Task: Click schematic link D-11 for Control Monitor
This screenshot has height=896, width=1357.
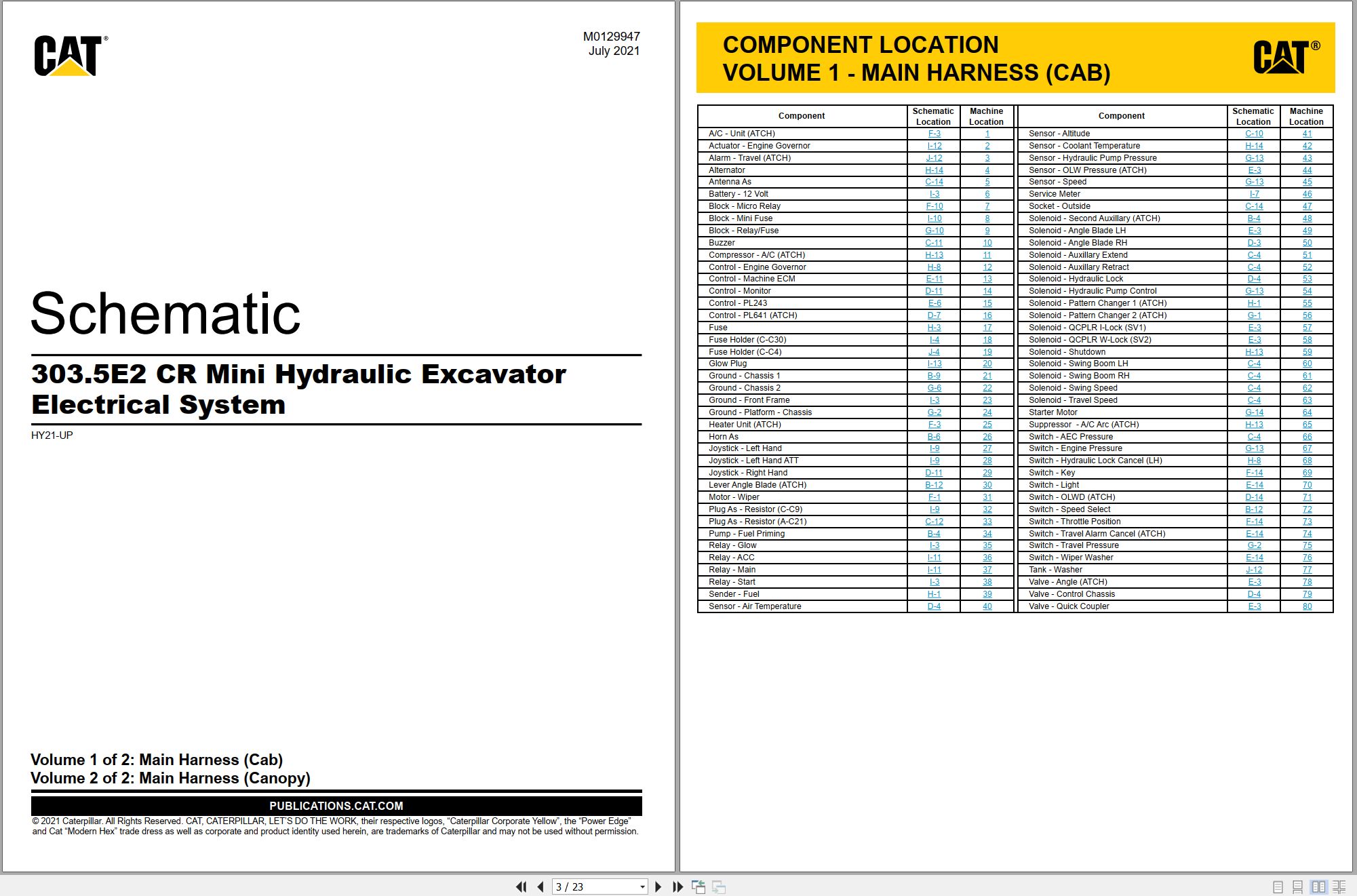Action: click(934, 291)
